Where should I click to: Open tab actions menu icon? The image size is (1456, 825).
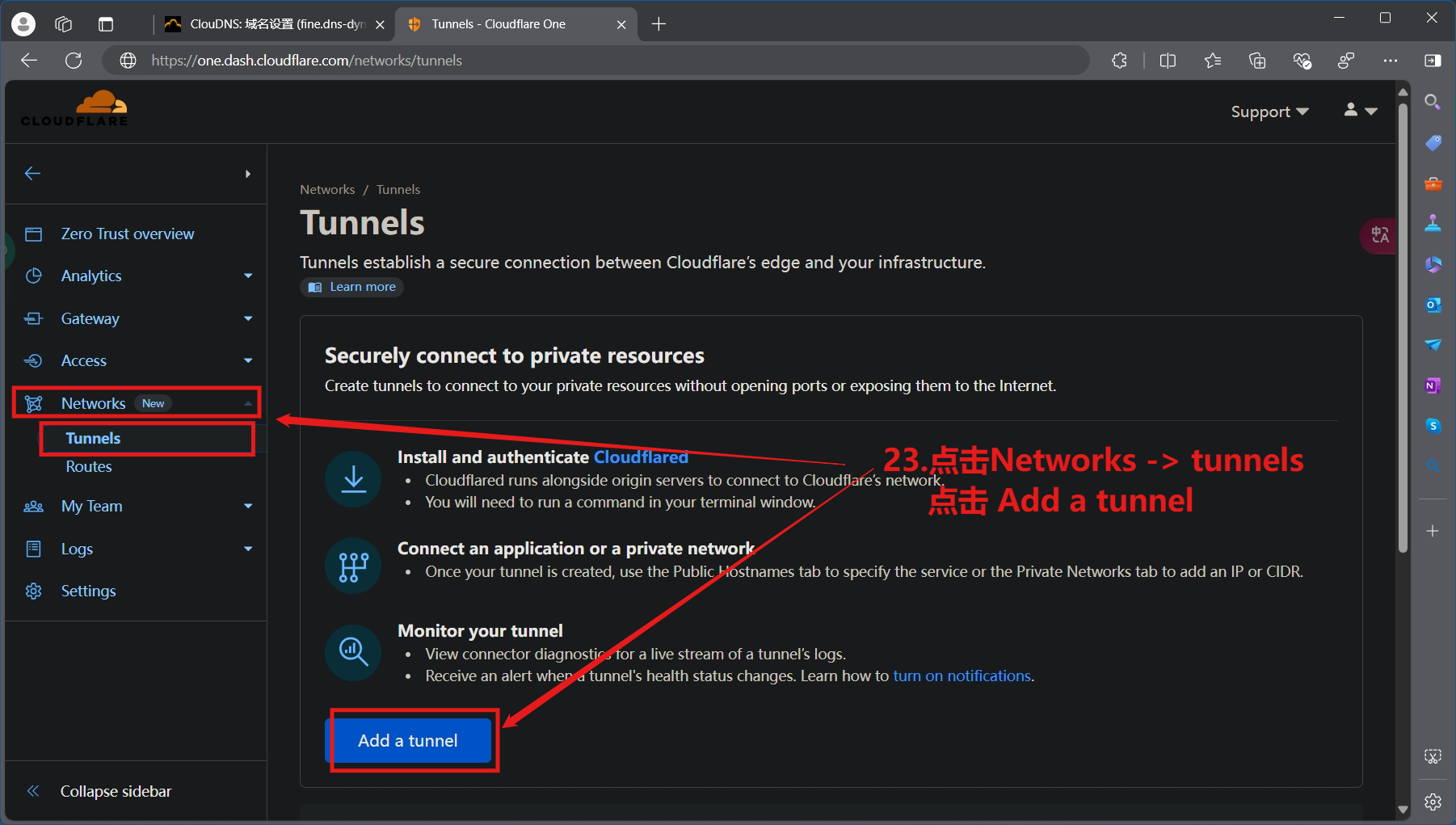click(x=106, y=24)
